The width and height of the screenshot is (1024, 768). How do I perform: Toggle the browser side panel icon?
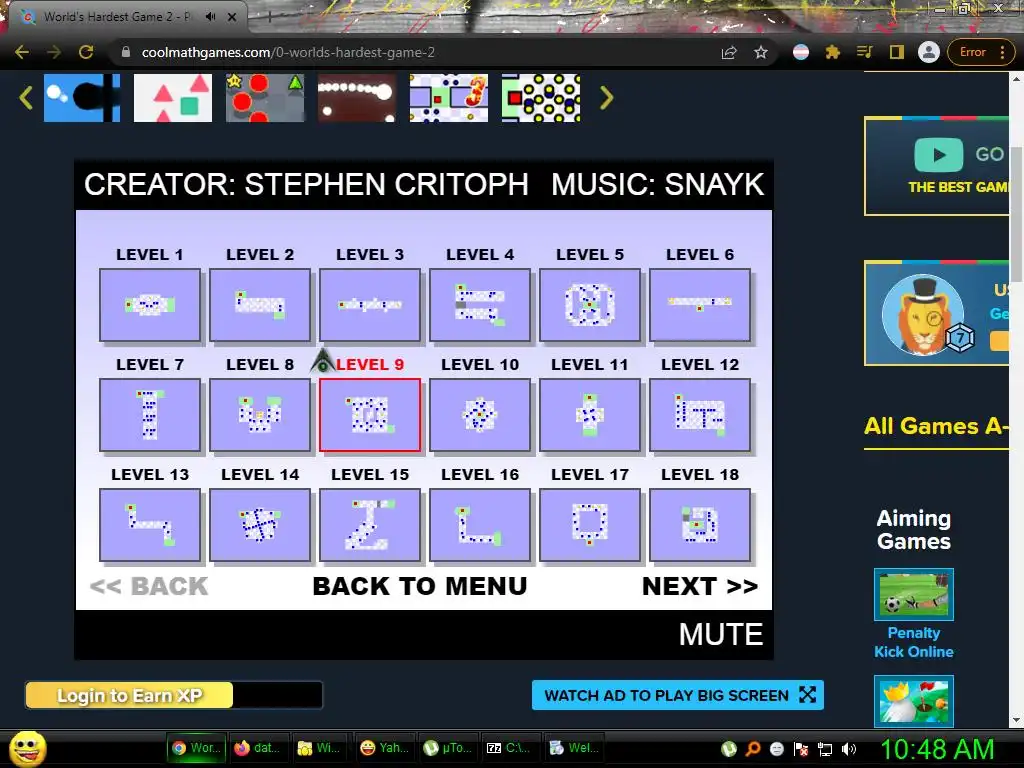click(x=897, y=52)
